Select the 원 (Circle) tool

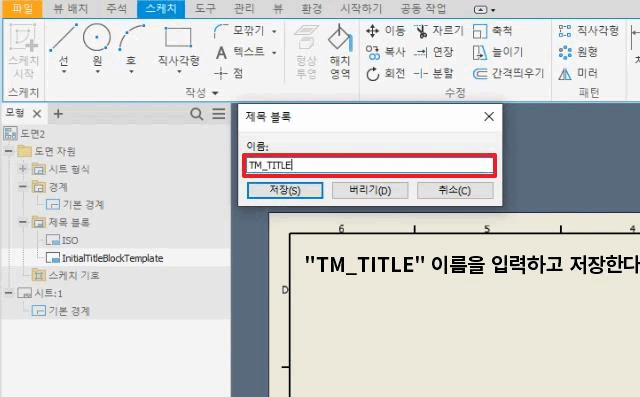(97, 45)
